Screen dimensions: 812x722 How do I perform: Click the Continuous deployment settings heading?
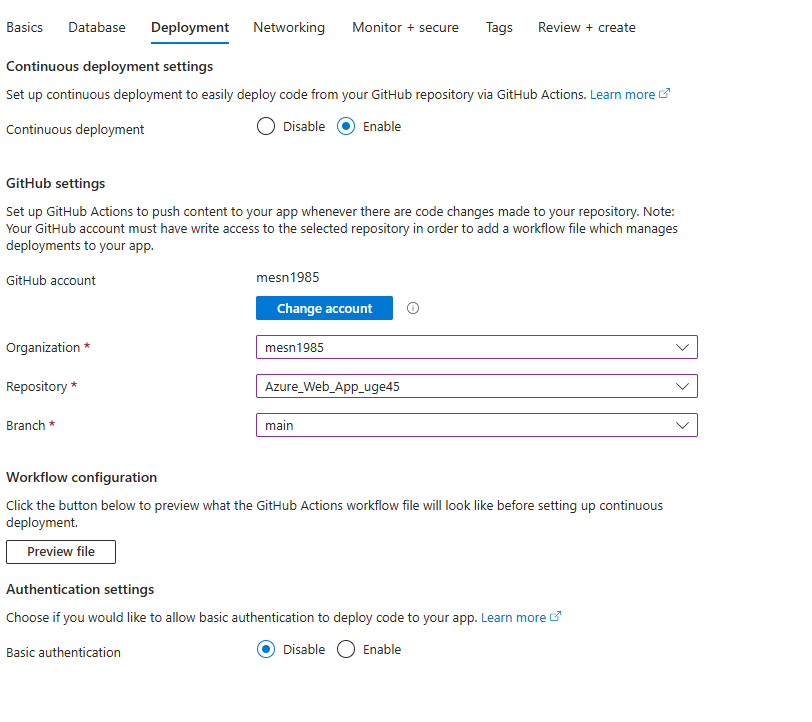[x=109, y=66]
